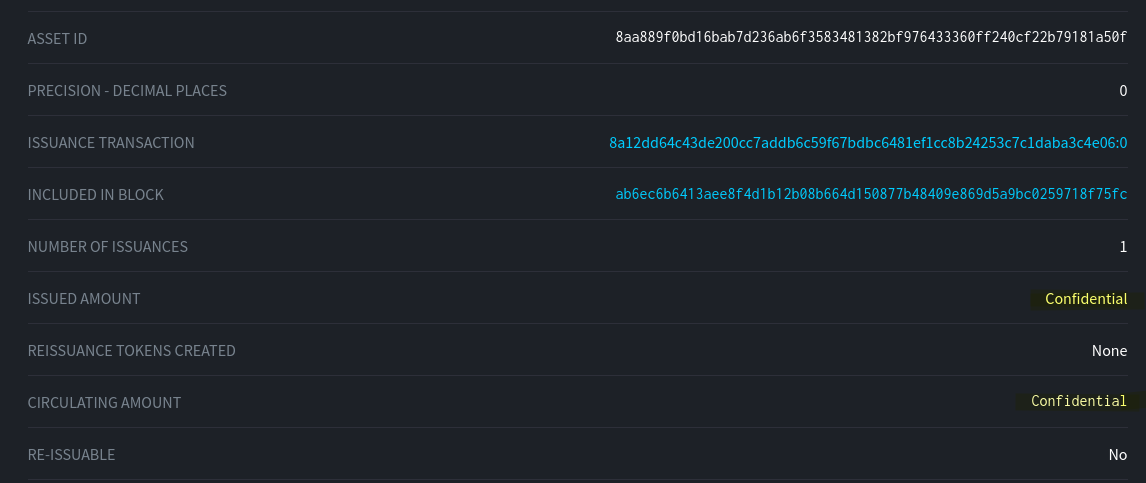Select the INCLUDED IN BLOCK label
The image size is (1146, 483).
(x=95, y=195)
